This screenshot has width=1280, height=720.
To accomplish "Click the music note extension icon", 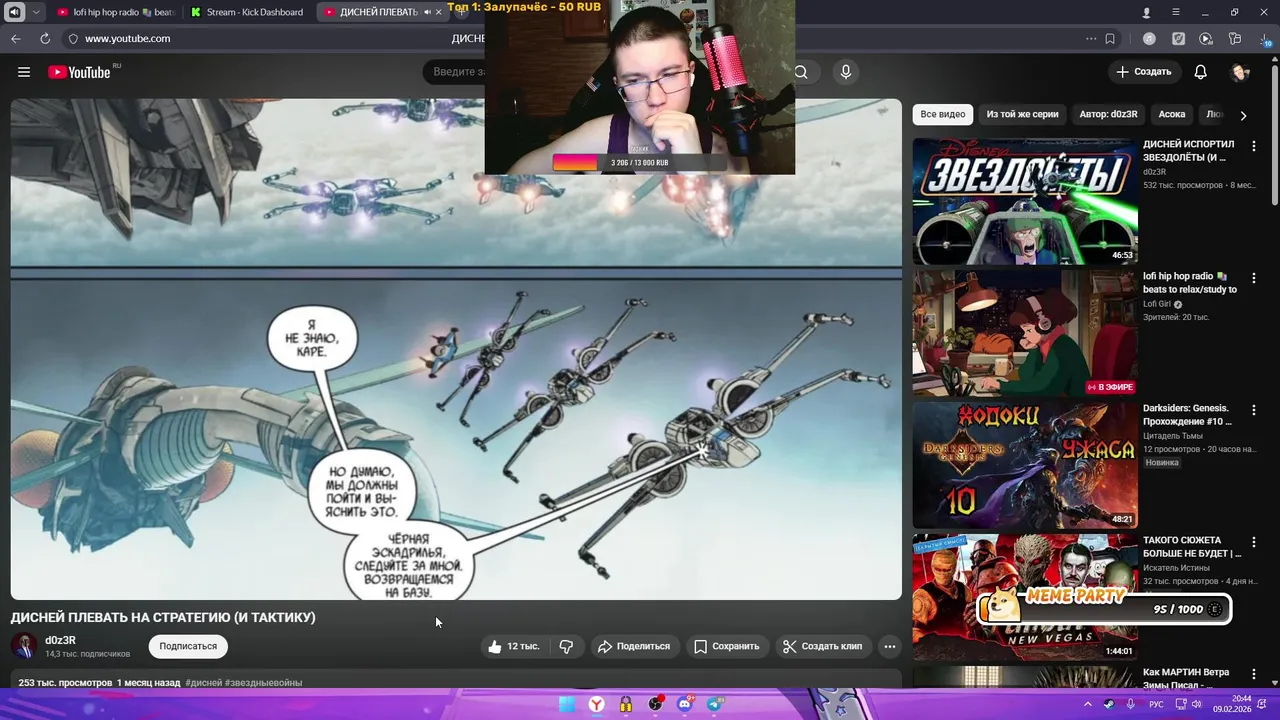I will coord(1149,39).
